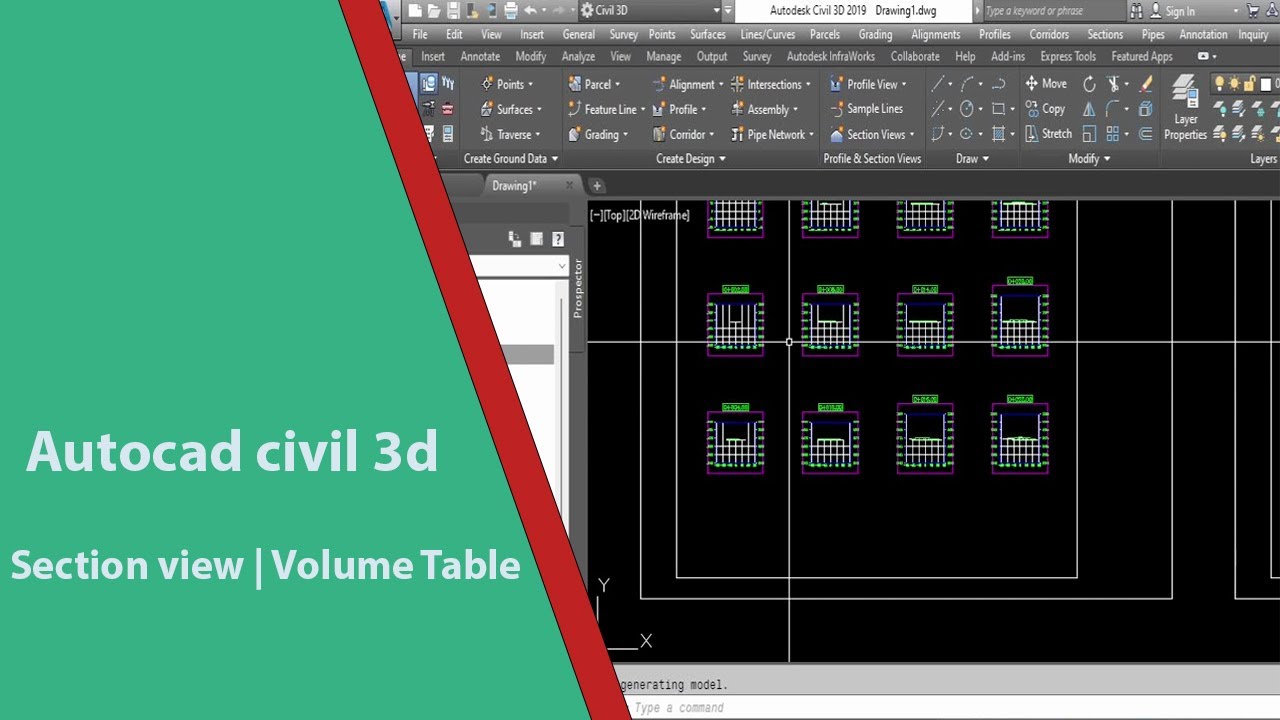This screenshot has height=720, width=1280.
Task: Close the Drawing1* tab
Action: [x=570, y=186]
